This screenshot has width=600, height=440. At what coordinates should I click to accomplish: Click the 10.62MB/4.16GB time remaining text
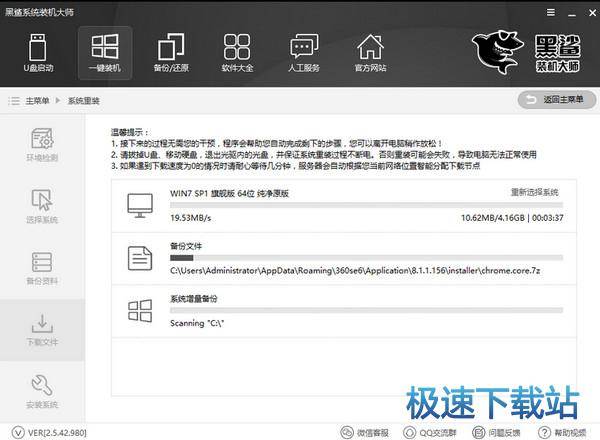click(x=512, y=218)
